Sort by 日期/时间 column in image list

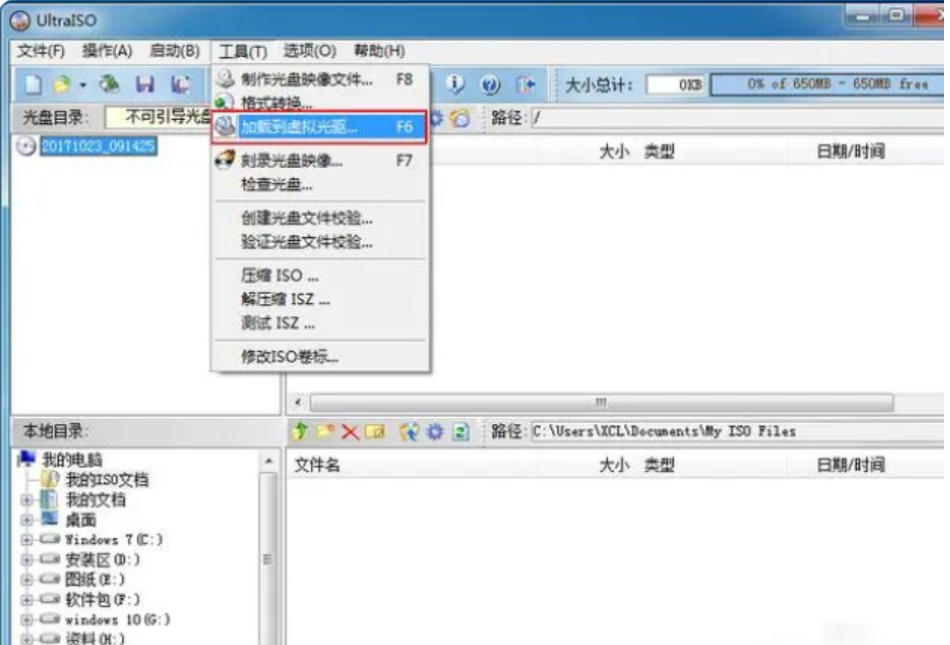(x=851, y=151)
